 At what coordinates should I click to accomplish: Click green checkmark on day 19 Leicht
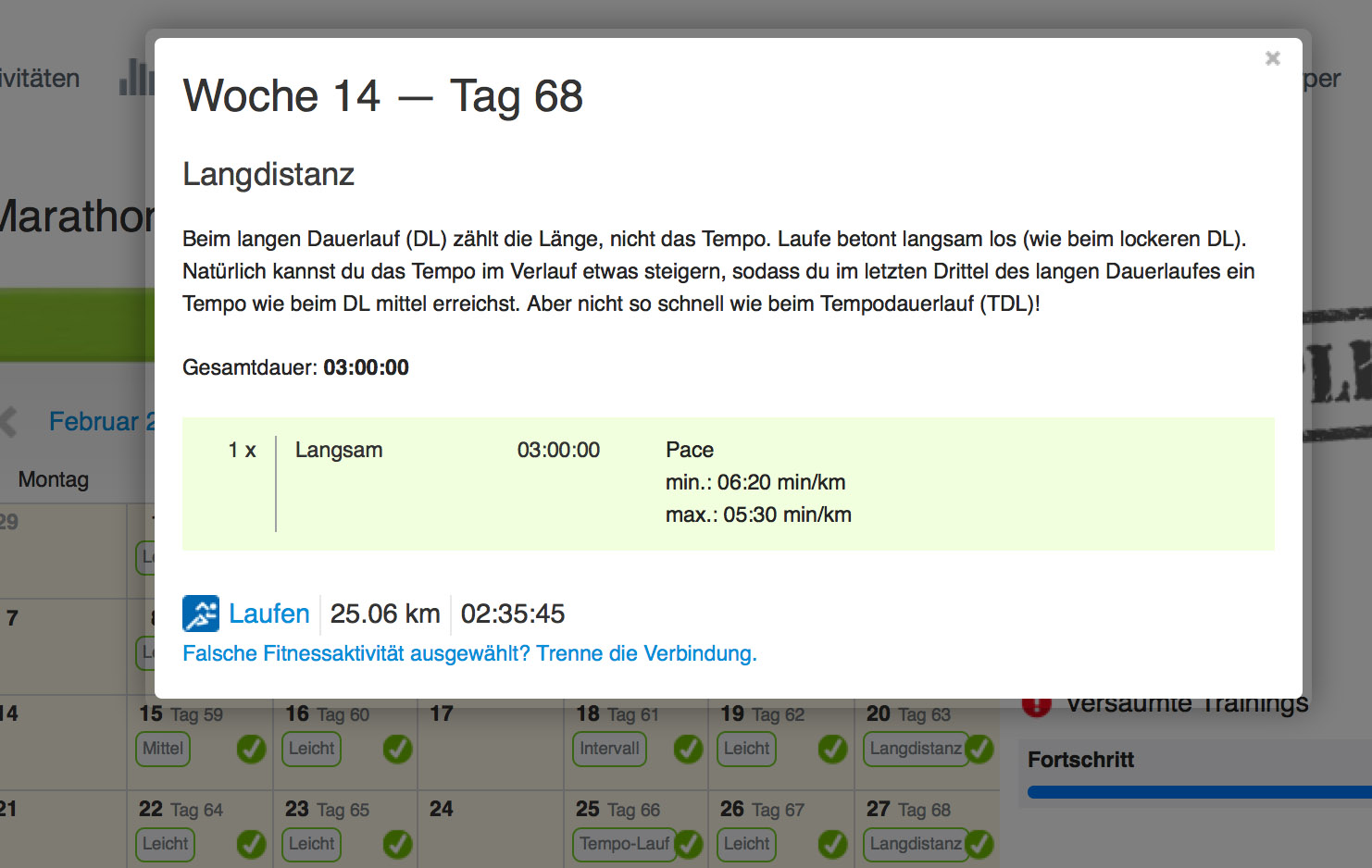coord(832,749)
